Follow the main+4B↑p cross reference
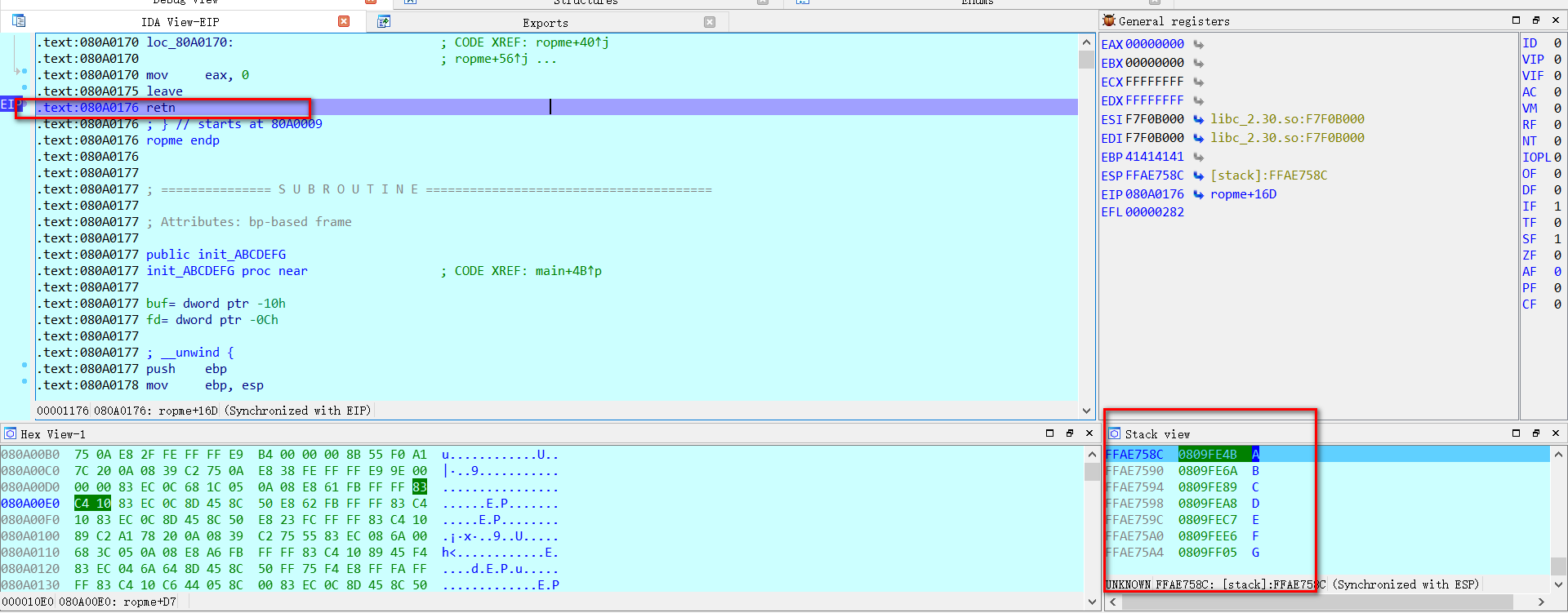 tap(568, 271)
